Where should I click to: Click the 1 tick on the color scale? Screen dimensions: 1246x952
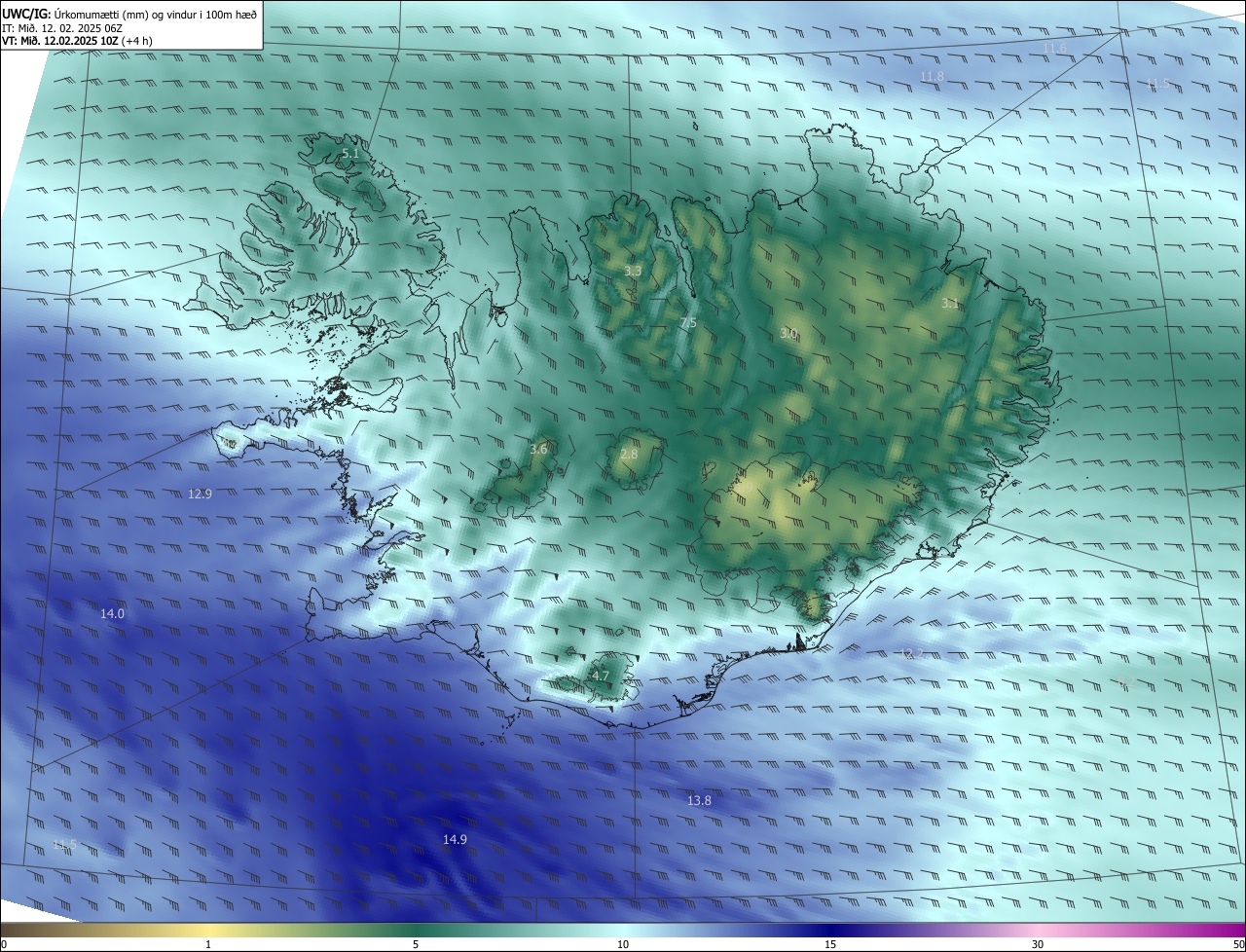tap(208, 944)
